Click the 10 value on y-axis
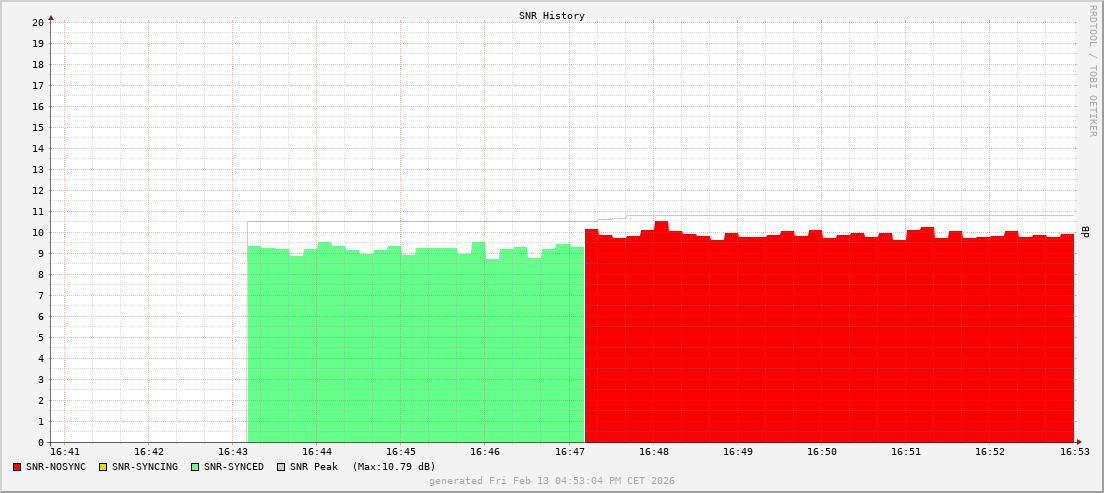1104x493 pixels. pyautogui.click(x=38, y=232)
